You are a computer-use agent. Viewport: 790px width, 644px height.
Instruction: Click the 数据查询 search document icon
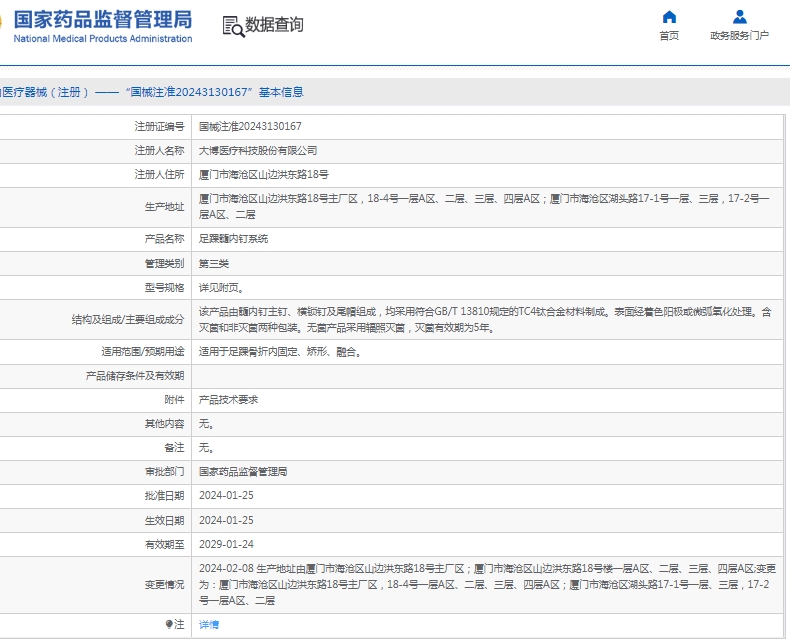click(233, 26)
